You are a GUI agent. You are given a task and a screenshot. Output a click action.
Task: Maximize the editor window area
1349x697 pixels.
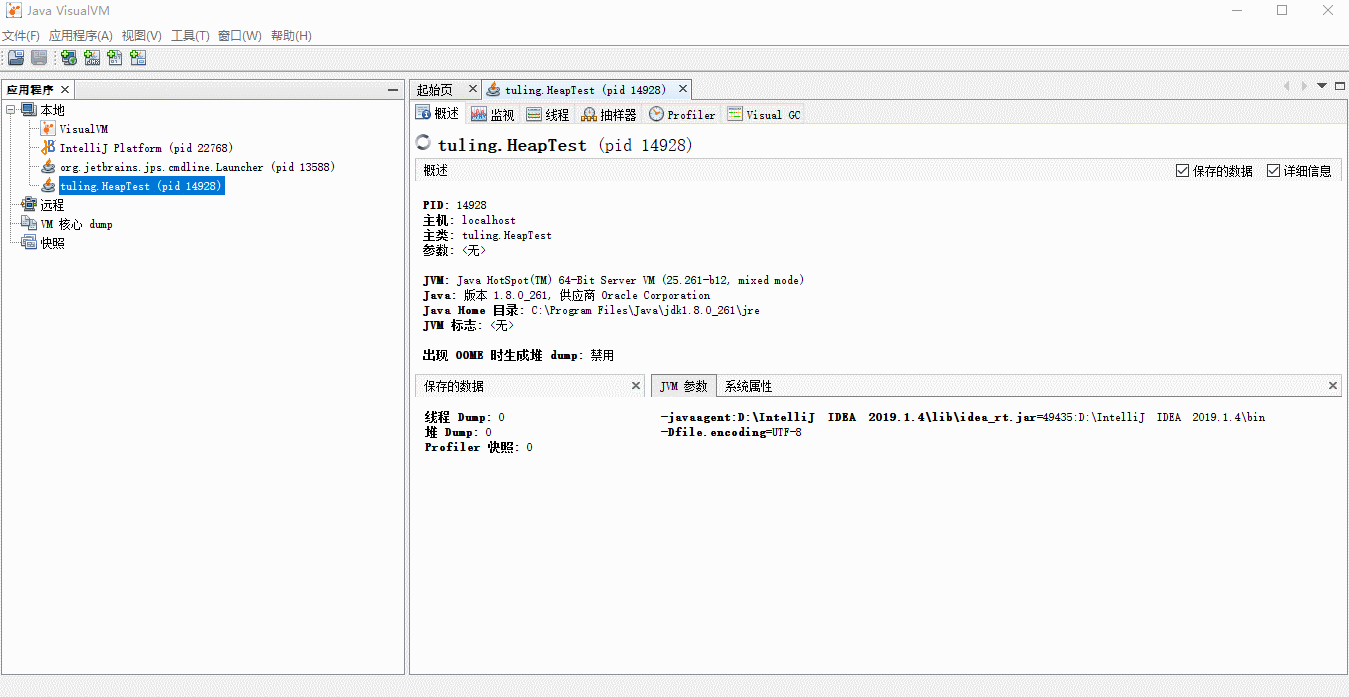(x=1339, y=86)
